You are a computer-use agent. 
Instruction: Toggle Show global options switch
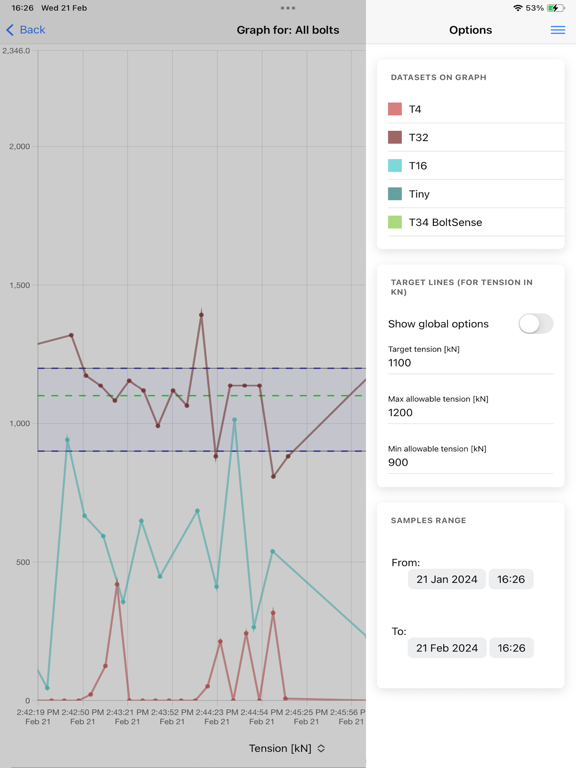[x=536, y=324]
